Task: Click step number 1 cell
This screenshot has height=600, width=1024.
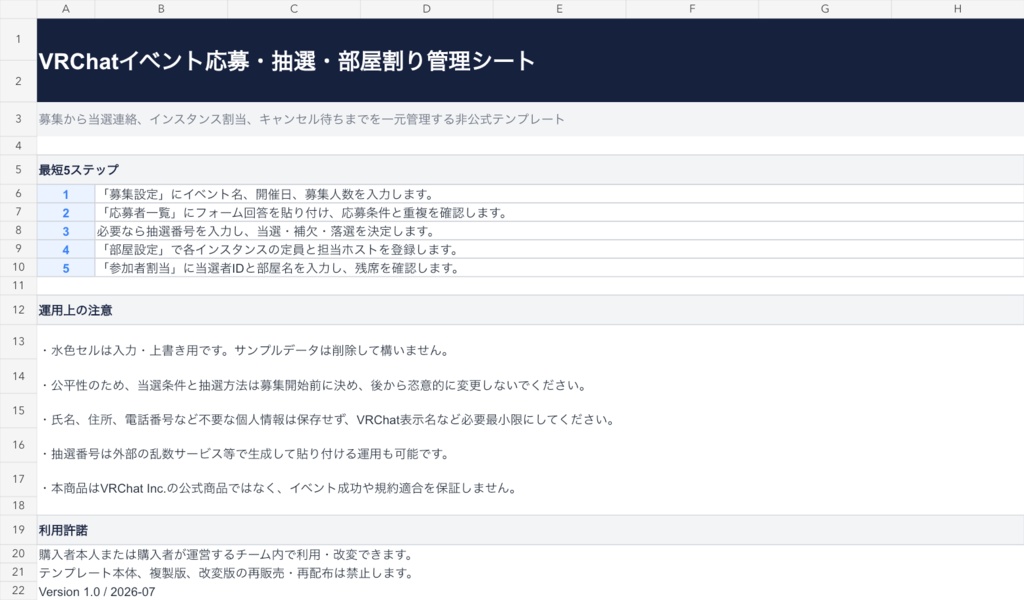Action: click(66, 194)
